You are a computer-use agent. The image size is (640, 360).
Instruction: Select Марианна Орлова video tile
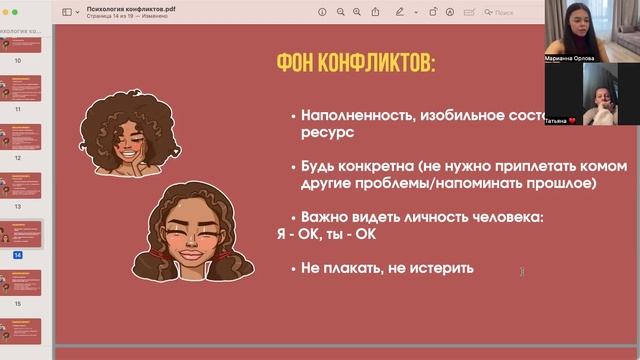592,31
